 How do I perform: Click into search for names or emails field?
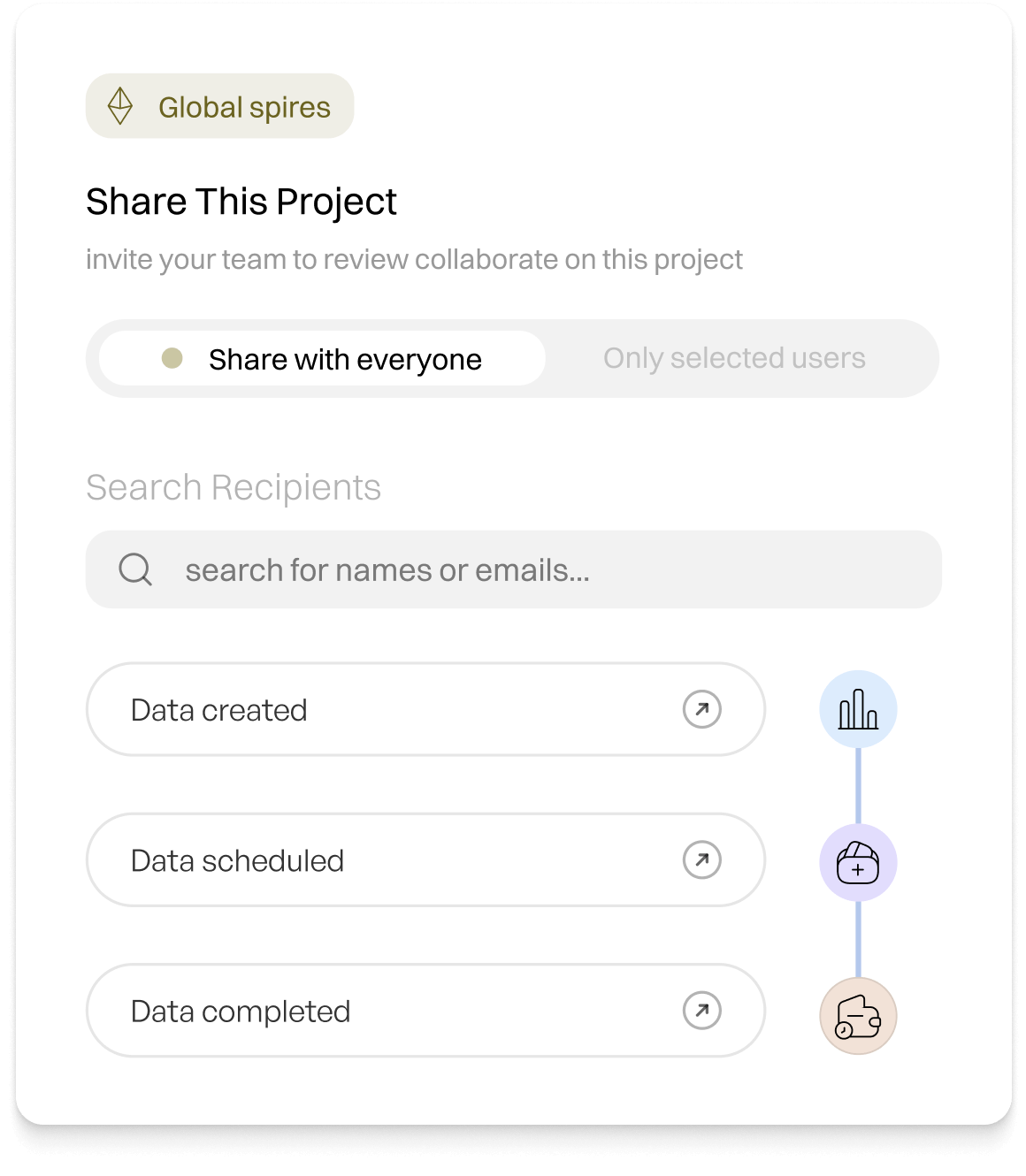(x=514, y=569)
